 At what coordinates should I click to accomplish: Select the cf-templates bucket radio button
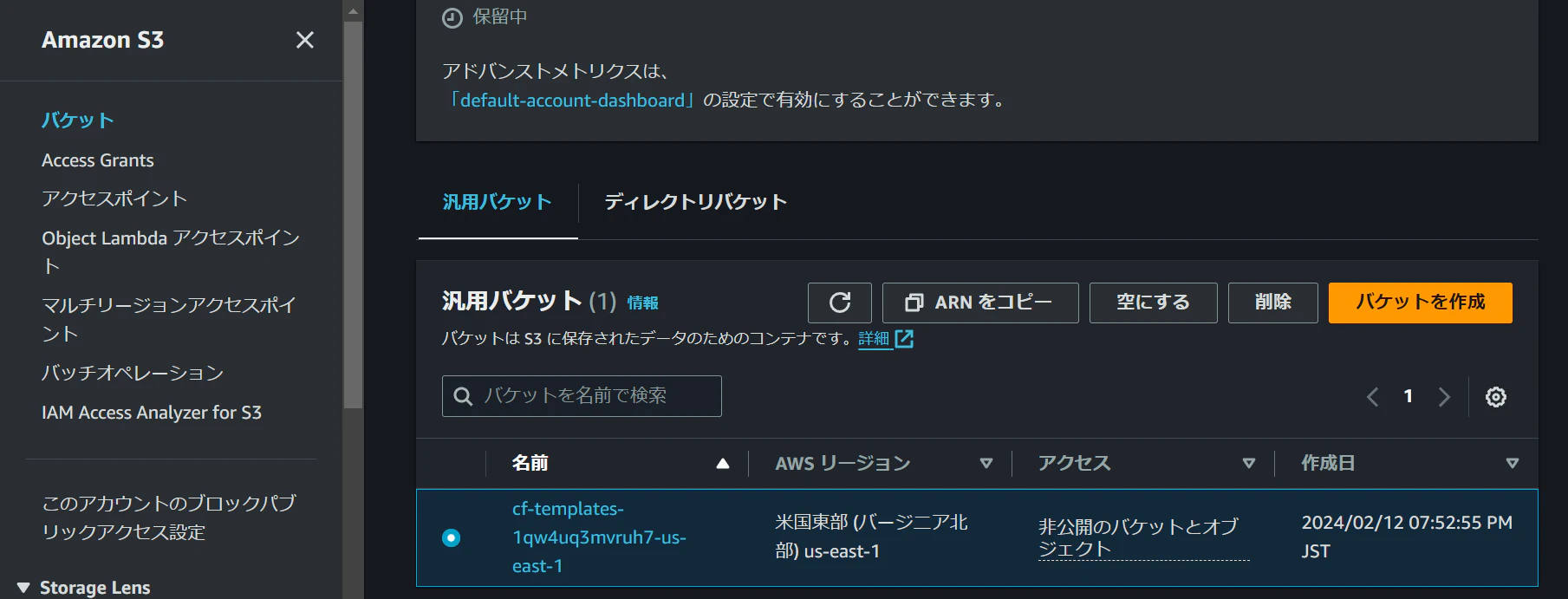click(452, 538)
